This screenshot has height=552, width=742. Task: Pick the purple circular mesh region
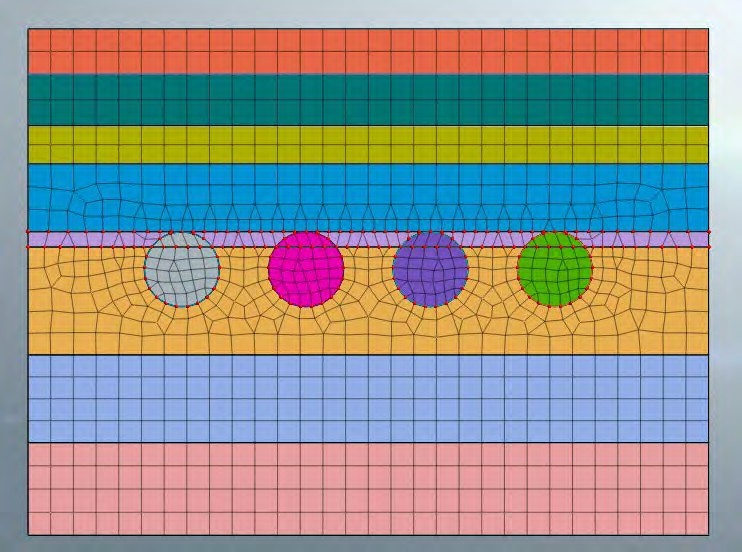[431, 269]
